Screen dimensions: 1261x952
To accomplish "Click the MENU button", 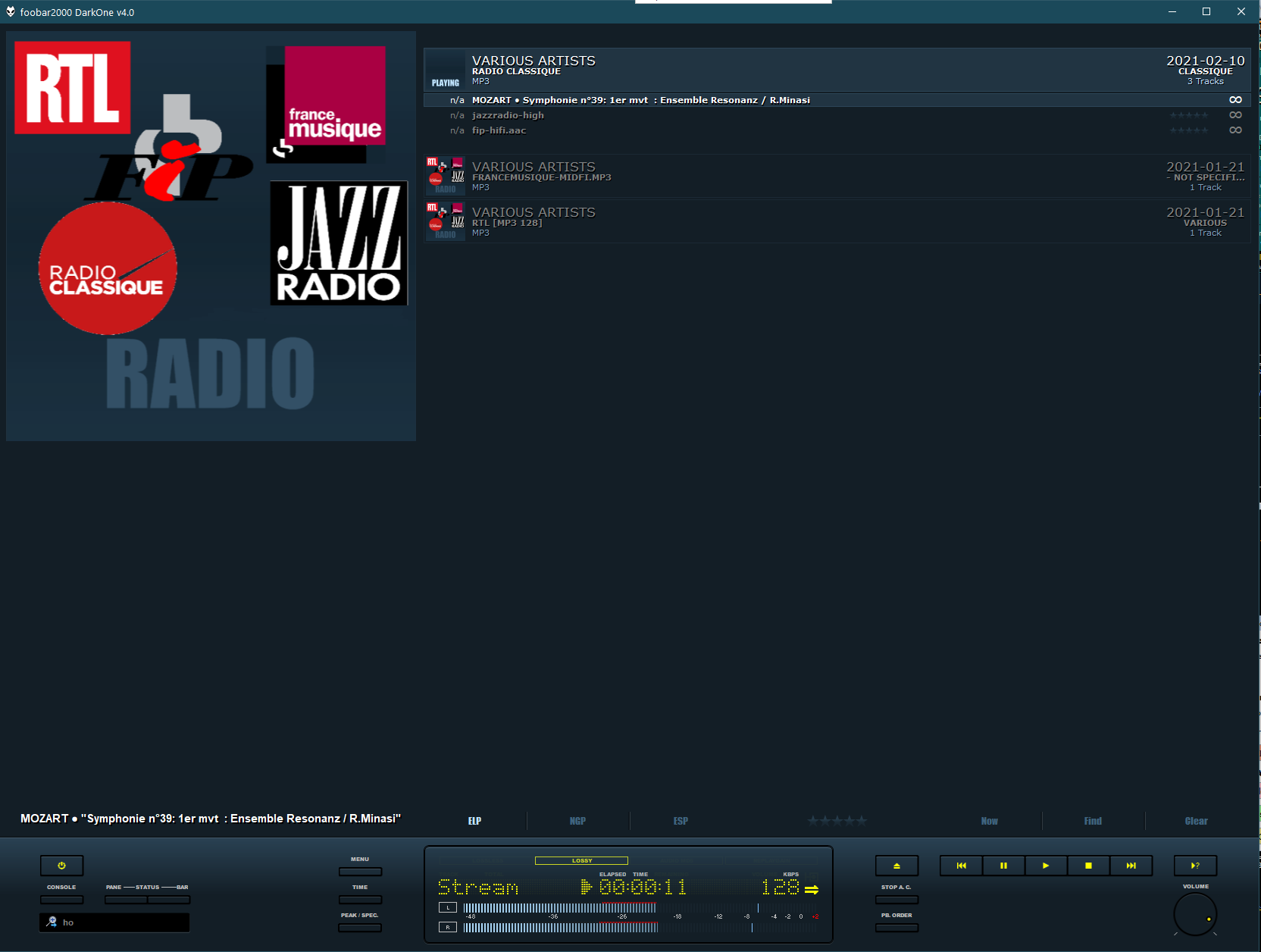I will point(360,872).
